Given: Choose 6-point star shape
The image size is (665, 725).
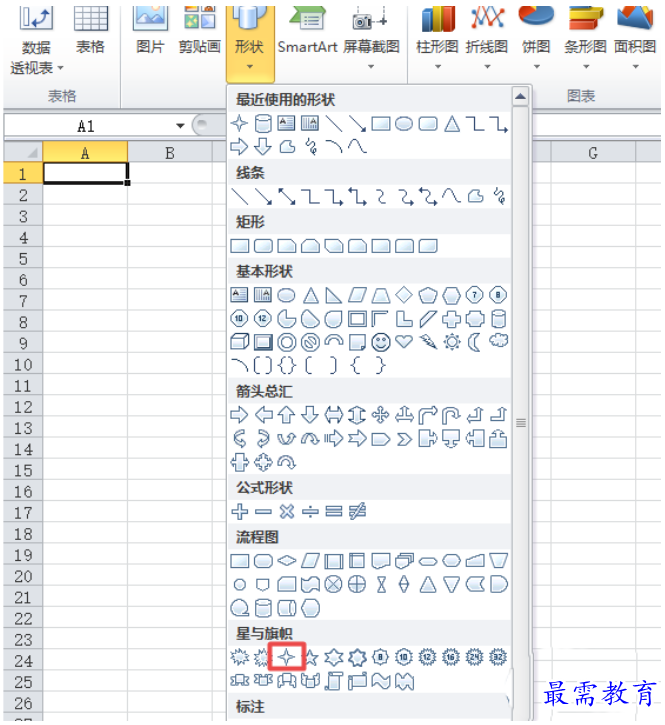Looking at the screenshot, I should (333, 657).
